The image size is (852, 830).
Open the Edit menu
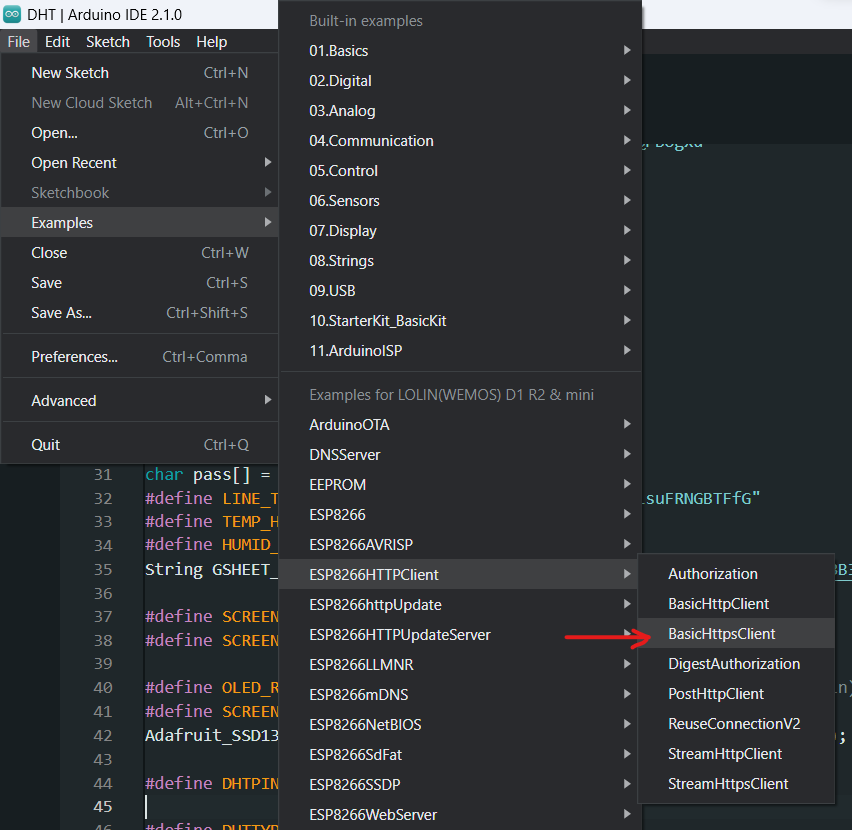57,42
